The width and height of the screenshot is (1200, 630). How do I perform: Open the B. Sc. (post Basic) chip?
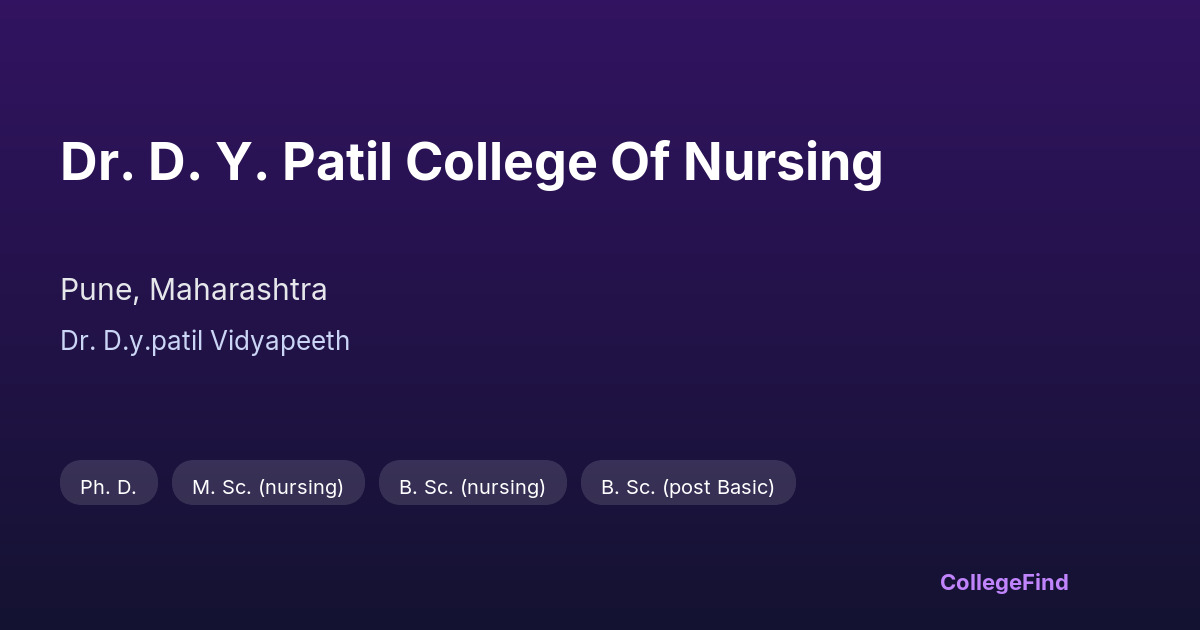688,487
